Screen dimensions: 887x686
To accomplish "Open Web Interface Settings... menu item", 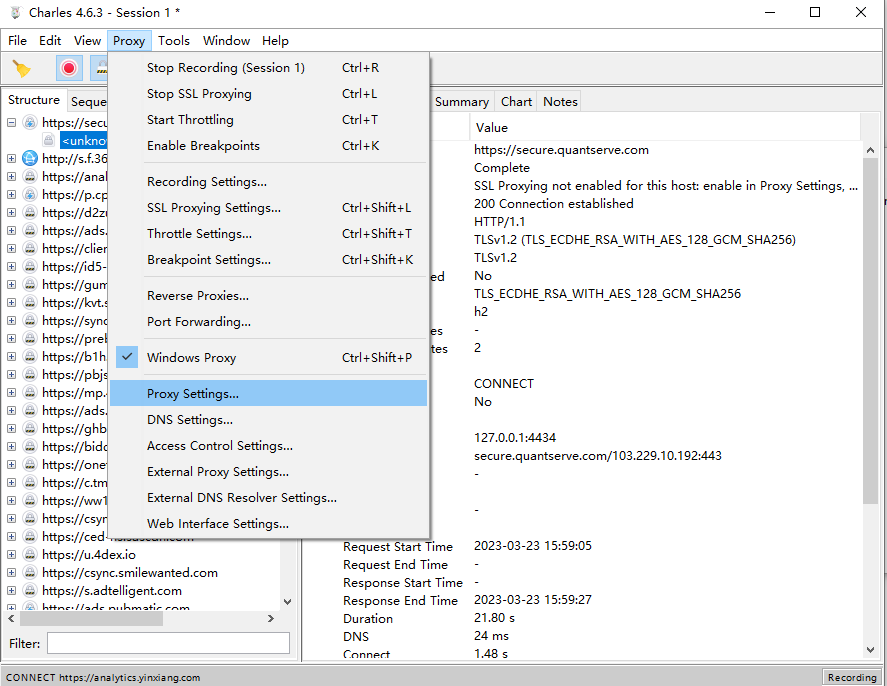I will (268, 524).
